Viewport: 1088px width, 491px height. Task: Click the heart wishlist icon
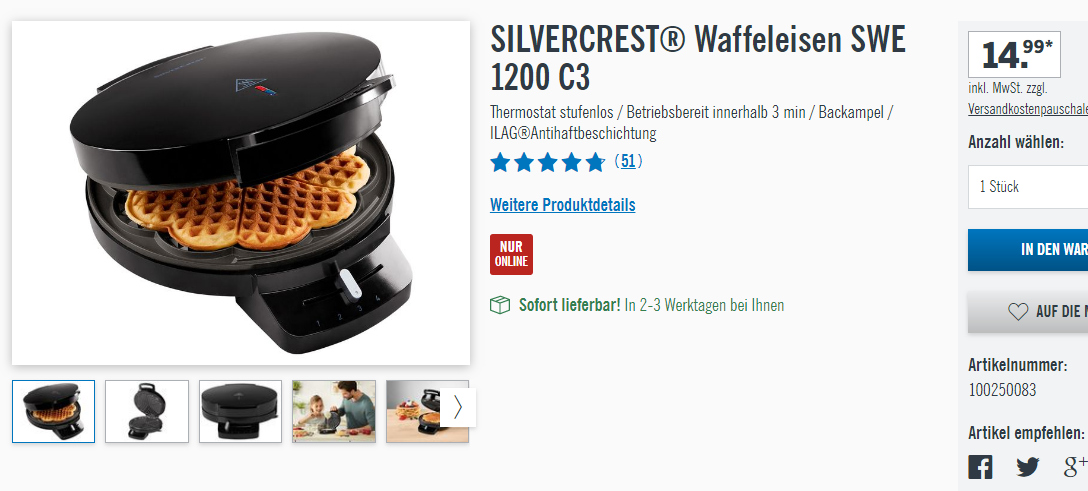point(1017,312)
